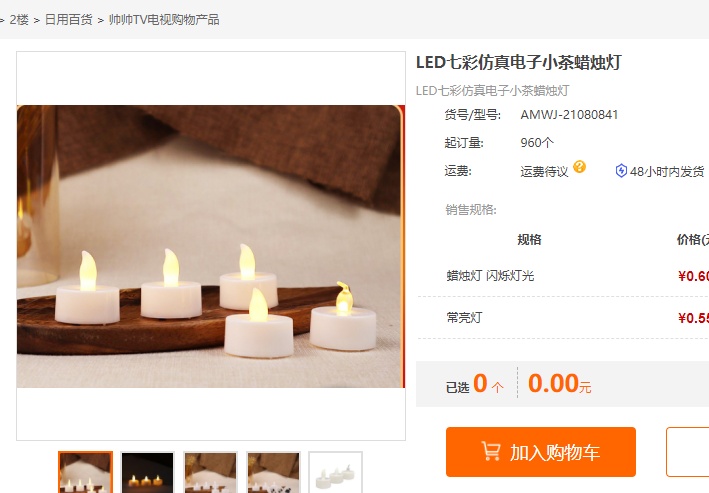
Task: Select the third product thumbnail
Action: [x=210, y=472]
